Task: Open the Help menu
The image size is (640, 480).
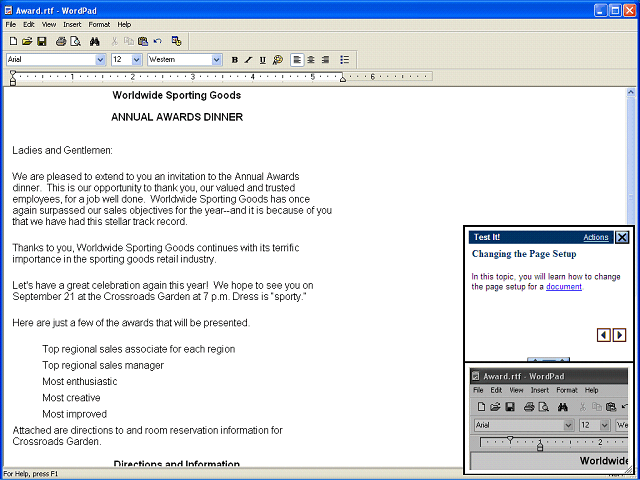Action: 124,24
